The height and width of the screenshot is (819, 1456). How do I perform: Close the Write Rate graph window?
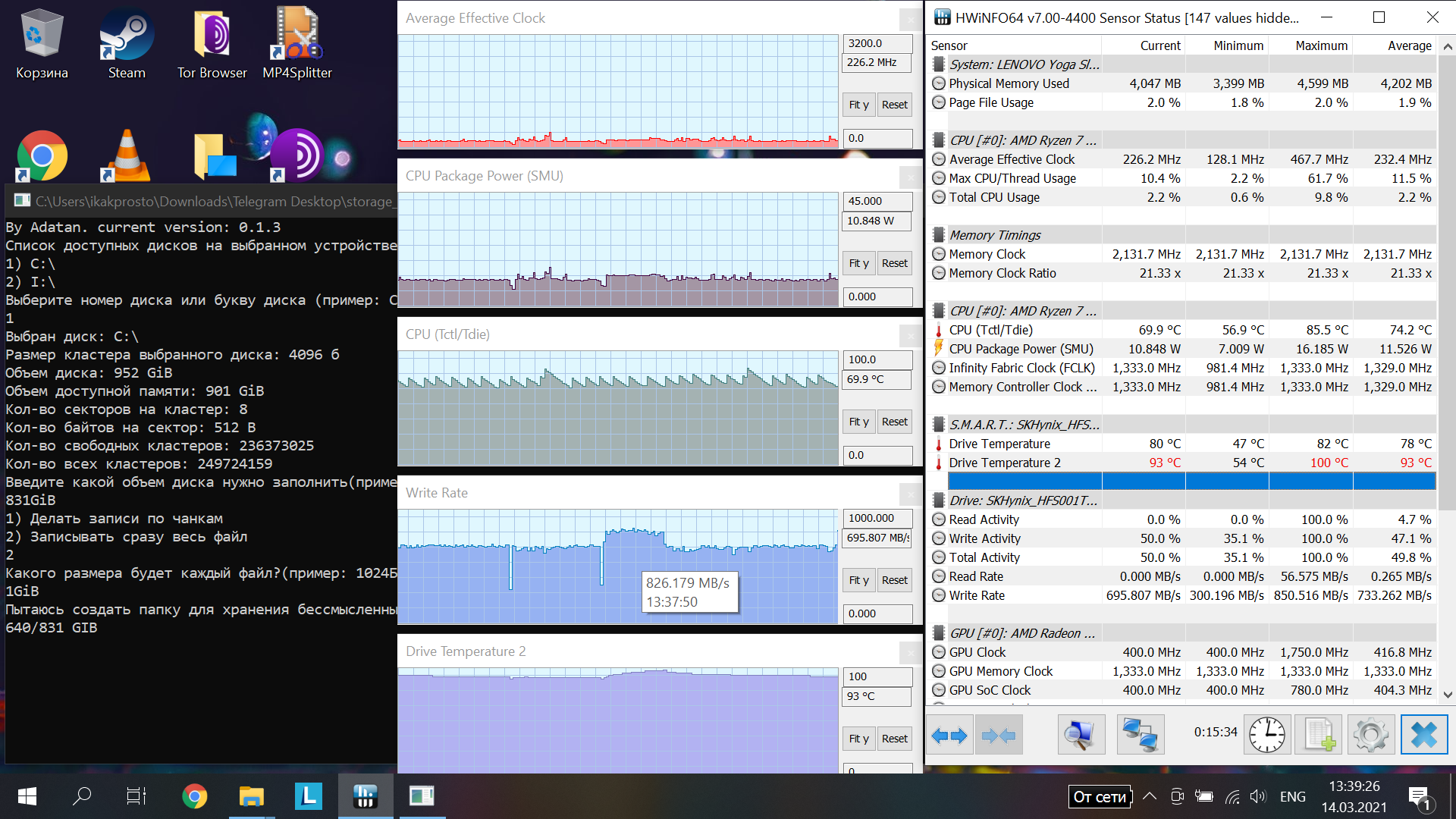911,494
